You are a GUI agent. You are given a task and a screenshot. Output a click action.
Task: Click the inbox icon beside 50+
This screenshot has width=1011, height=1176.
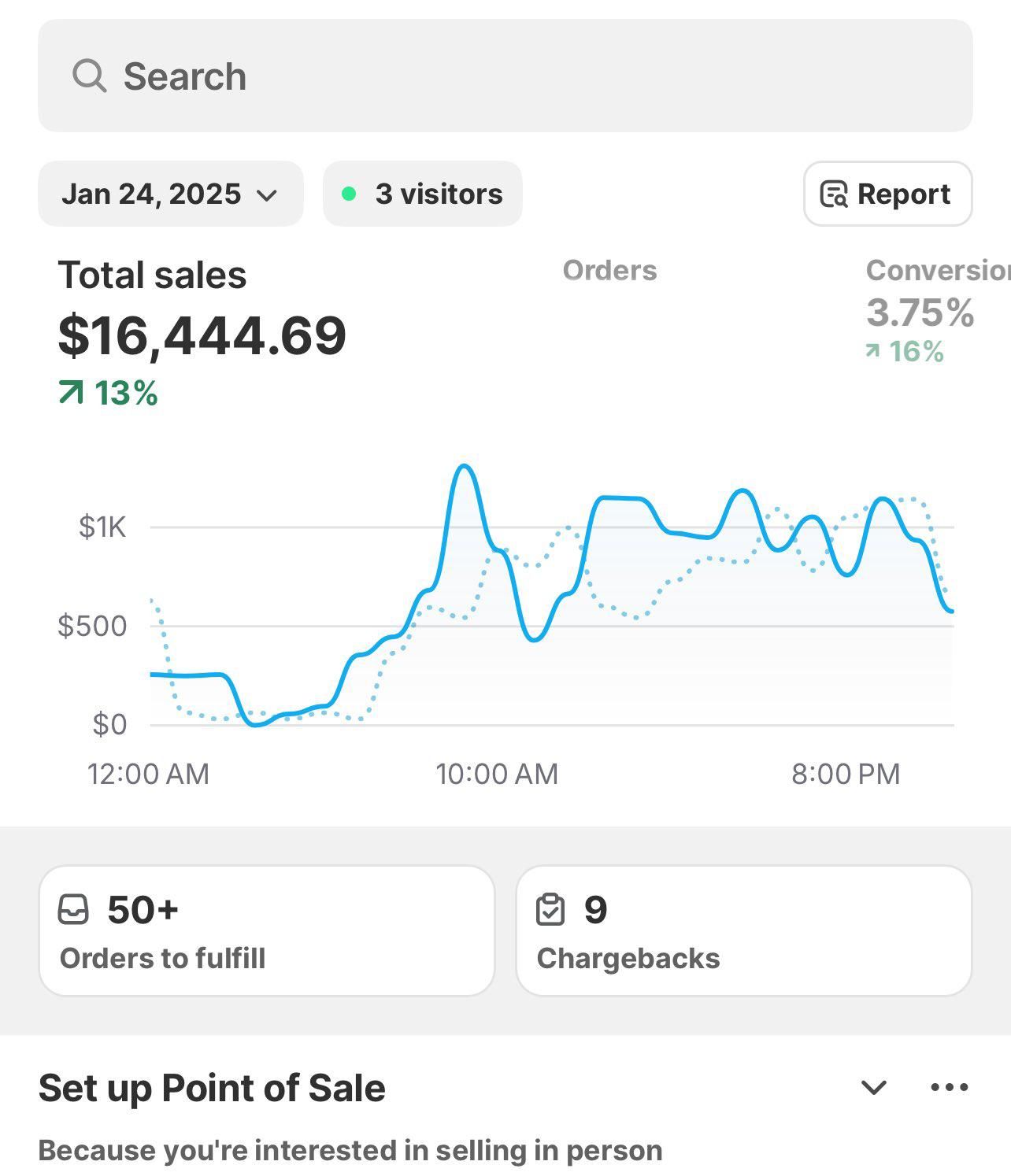click(x=74, y=909)
